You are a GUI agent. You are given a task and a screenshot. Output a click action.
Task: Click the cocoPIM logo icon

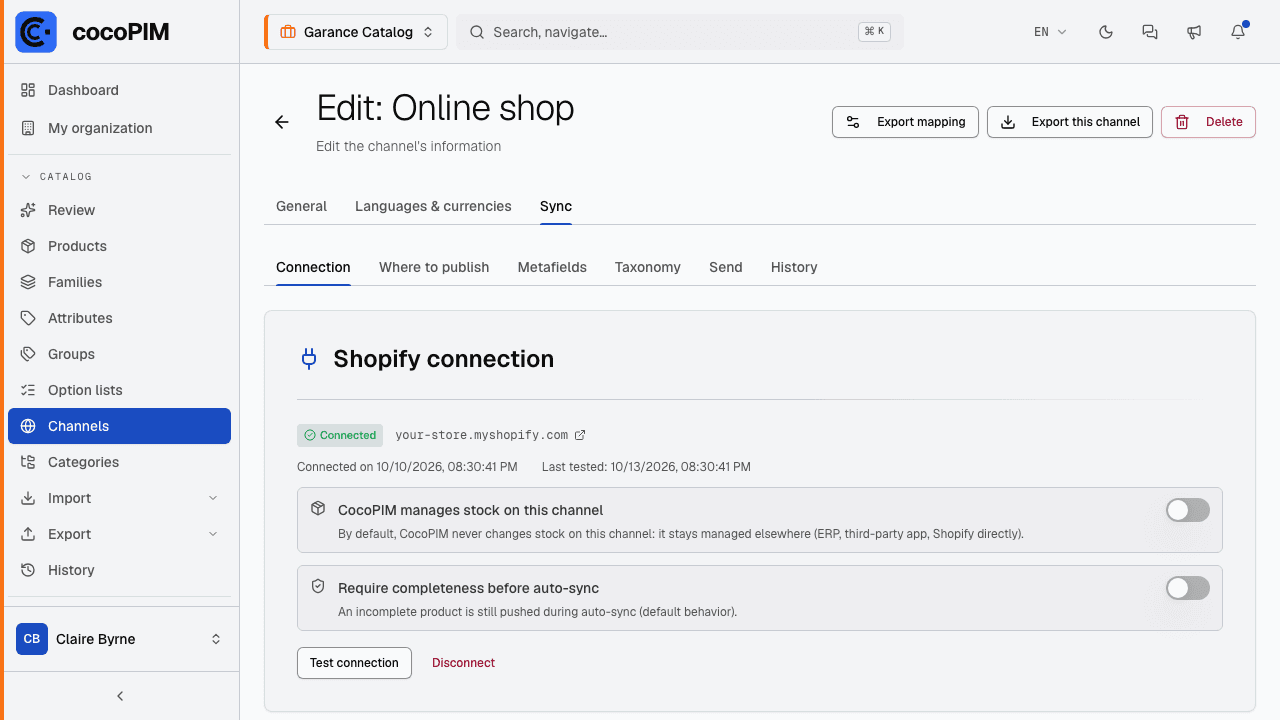pyautogui.click(x=36, y=32)
